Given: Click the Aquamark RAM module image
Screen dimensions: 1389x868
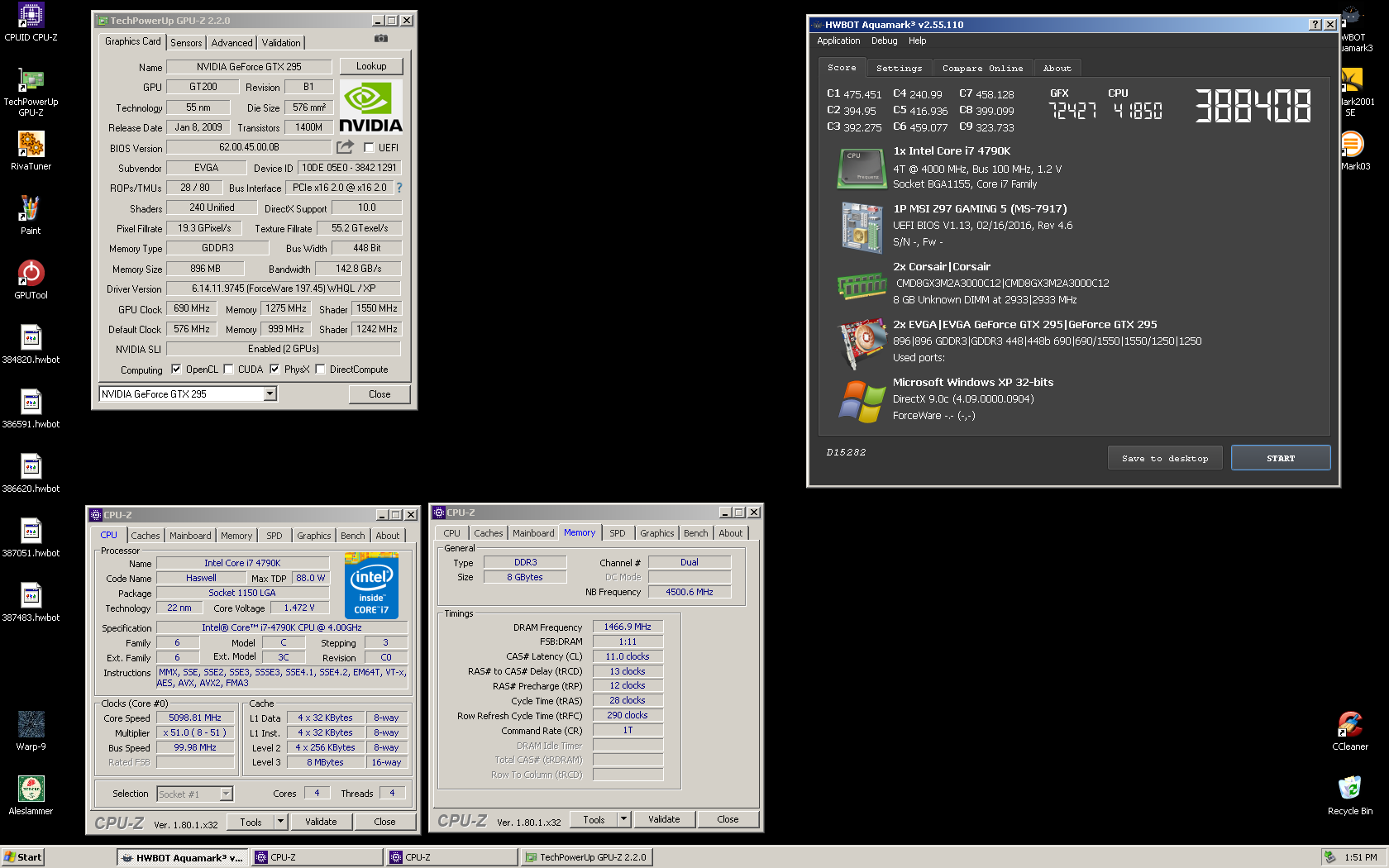Looking at the screenshot, I should [862, 286].
